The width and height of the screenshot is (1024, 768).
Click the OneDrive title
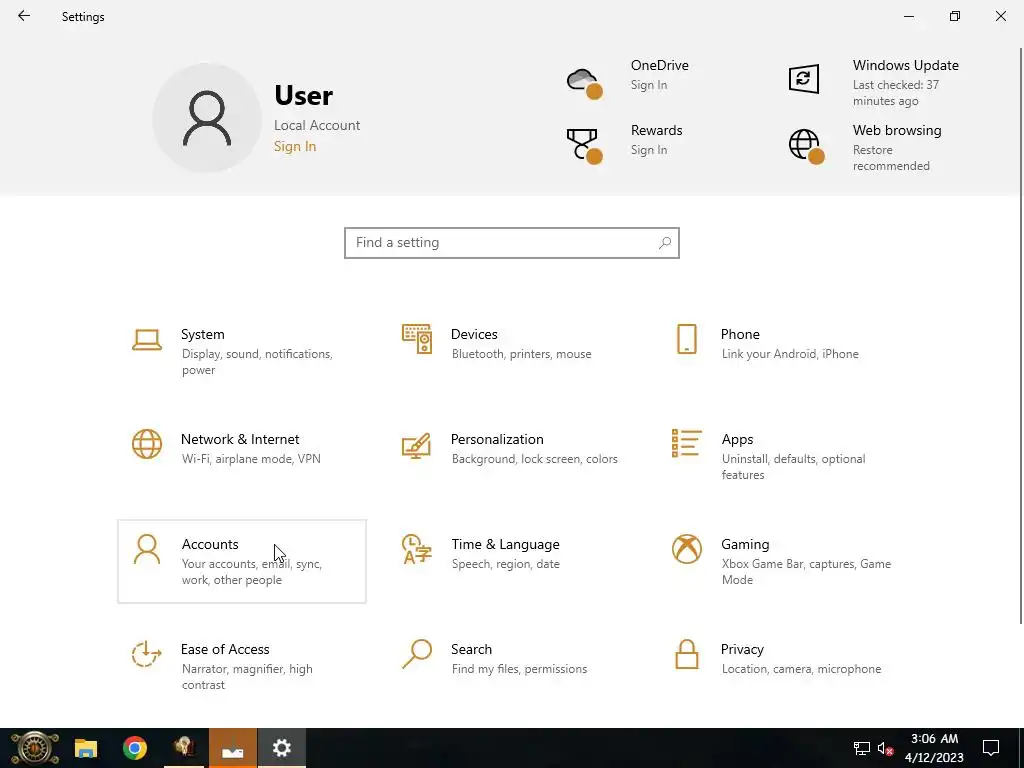click(660, 65)
